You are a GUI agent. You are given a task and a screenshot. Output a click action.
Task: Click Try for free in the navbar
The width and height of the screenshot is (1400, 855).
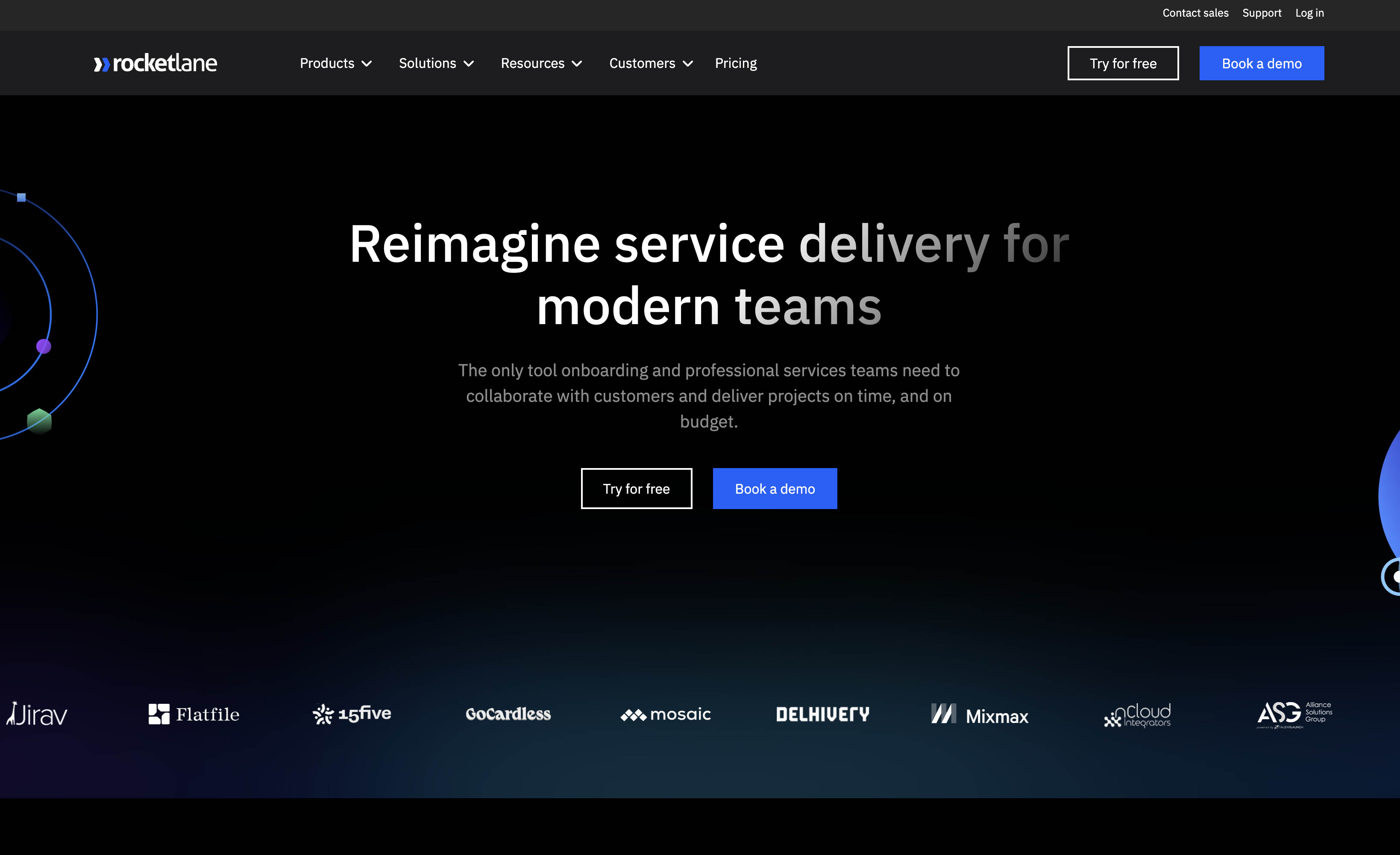click(x=1123, y=63)
